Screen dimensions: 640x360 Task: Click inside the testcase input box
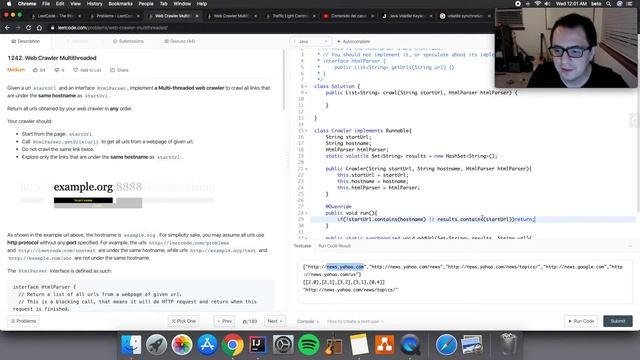tap(465, 282)
